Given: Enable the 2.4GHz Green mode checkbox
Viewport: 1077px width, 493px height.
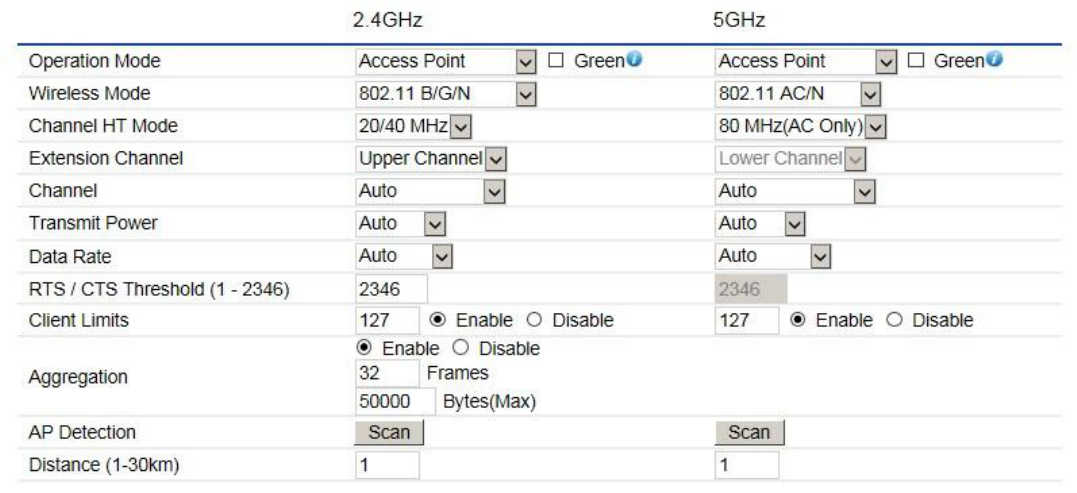Looking at the screenshot, I should (x=557, y=61).
